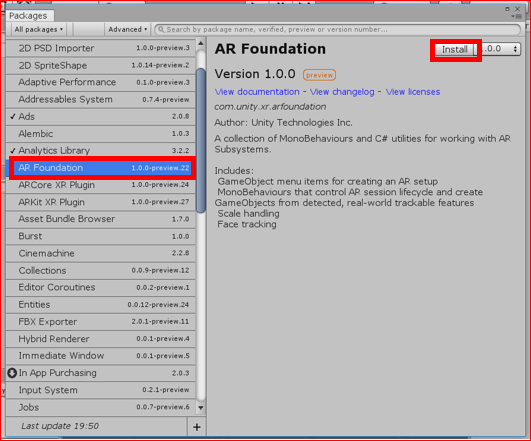531x441 pixels.
Task: Select the Addressables System package
Action: [101, 100]
